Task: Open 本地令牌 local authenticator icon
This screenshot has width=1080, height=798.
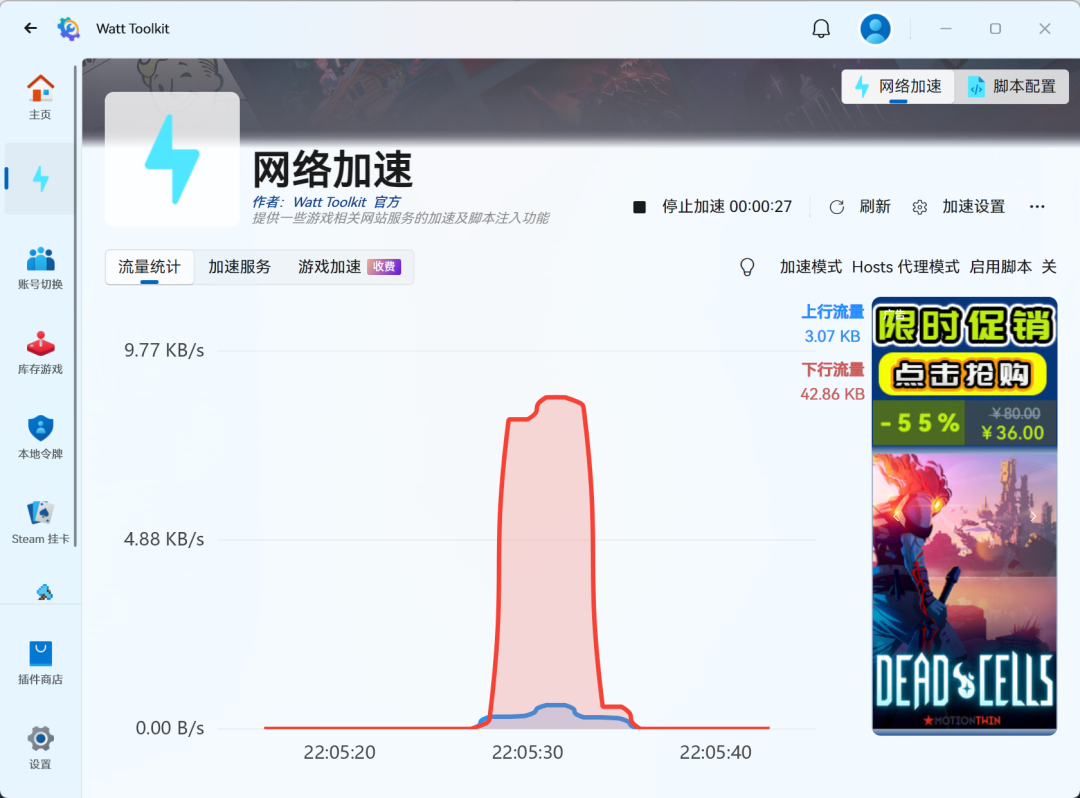Action: click(40, 438)
